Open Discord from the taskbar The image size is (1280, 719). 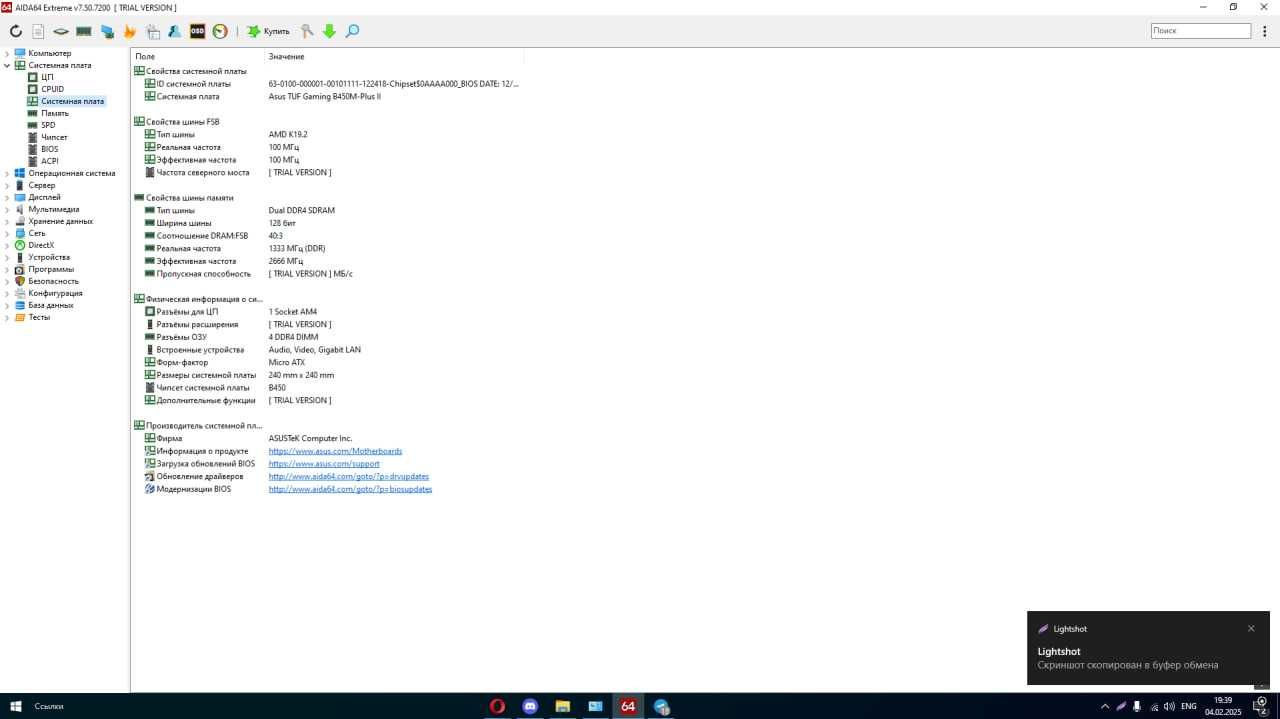pos(530,706)
